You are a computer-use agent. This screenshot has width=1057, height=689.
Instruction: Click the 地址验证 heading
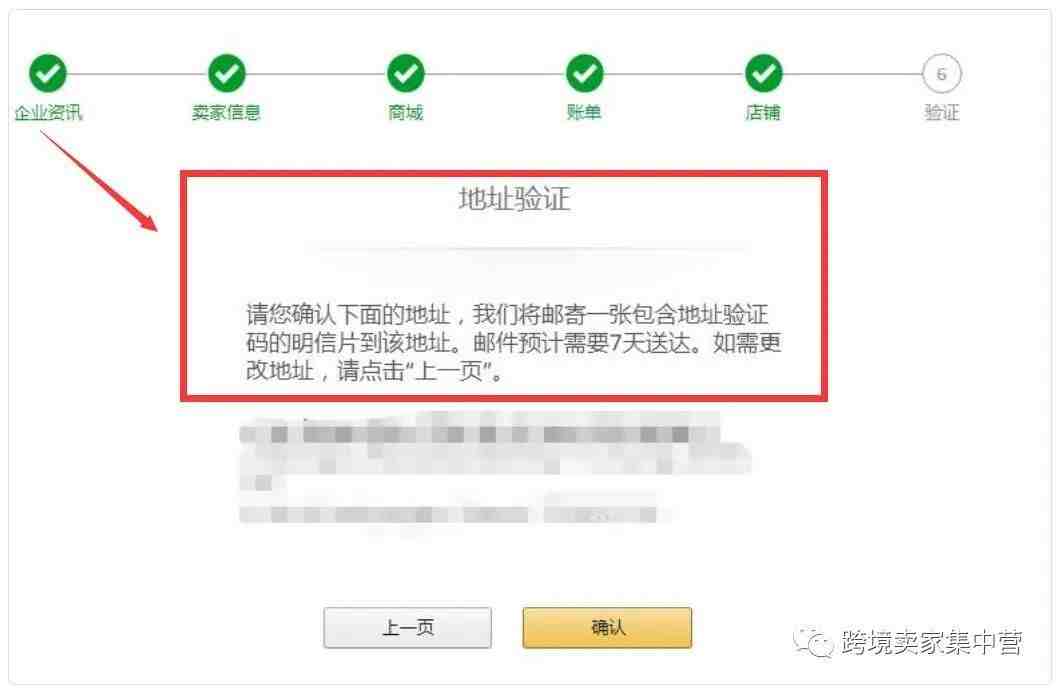514,200
